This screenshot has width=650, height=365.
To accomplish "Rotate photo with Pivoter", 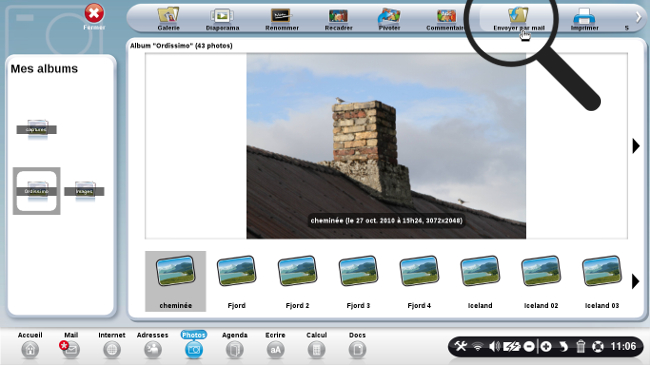I will click(389, 19).
